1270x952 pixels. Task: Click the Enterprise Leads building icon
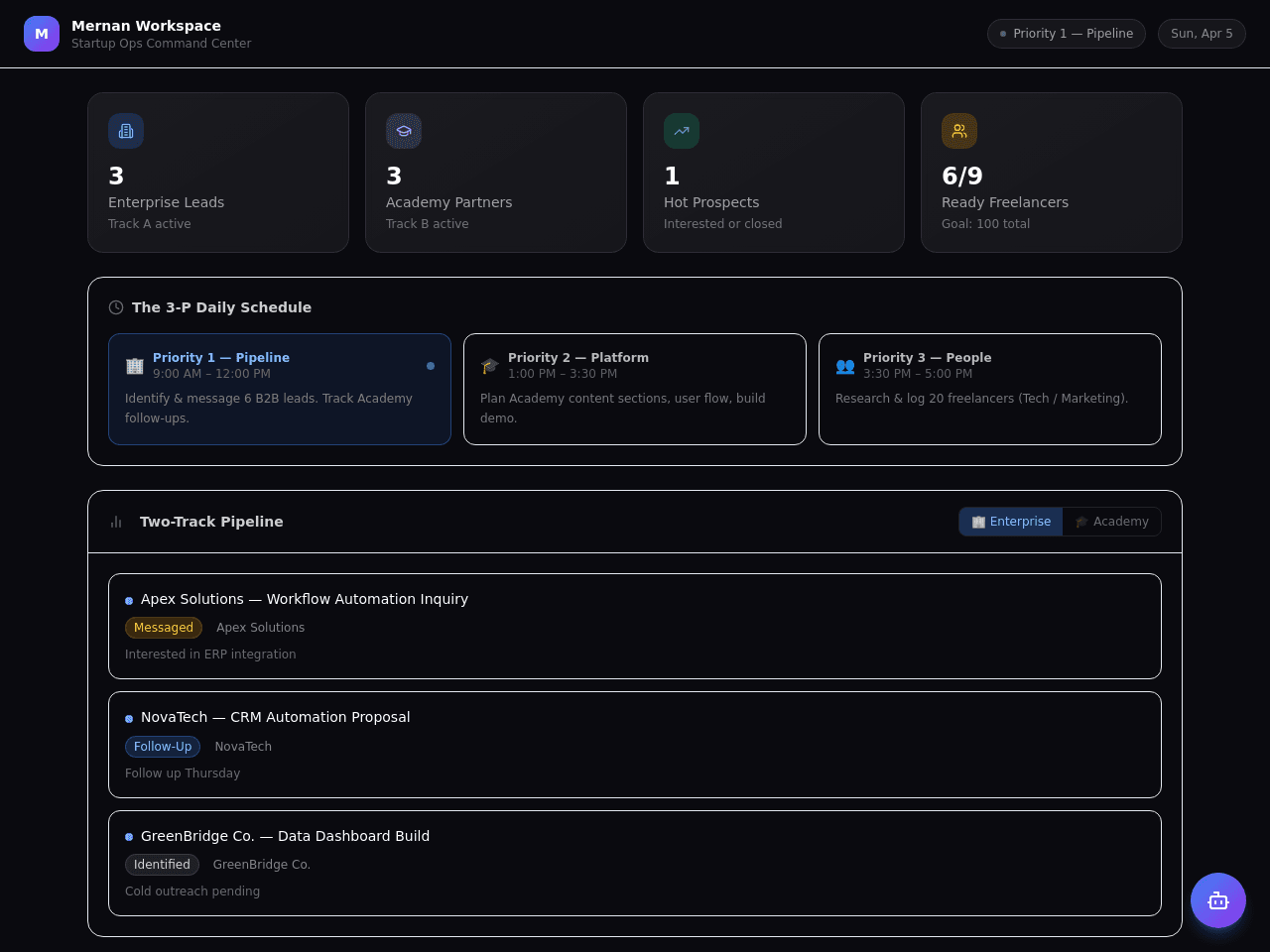click(x=126, y=131)
